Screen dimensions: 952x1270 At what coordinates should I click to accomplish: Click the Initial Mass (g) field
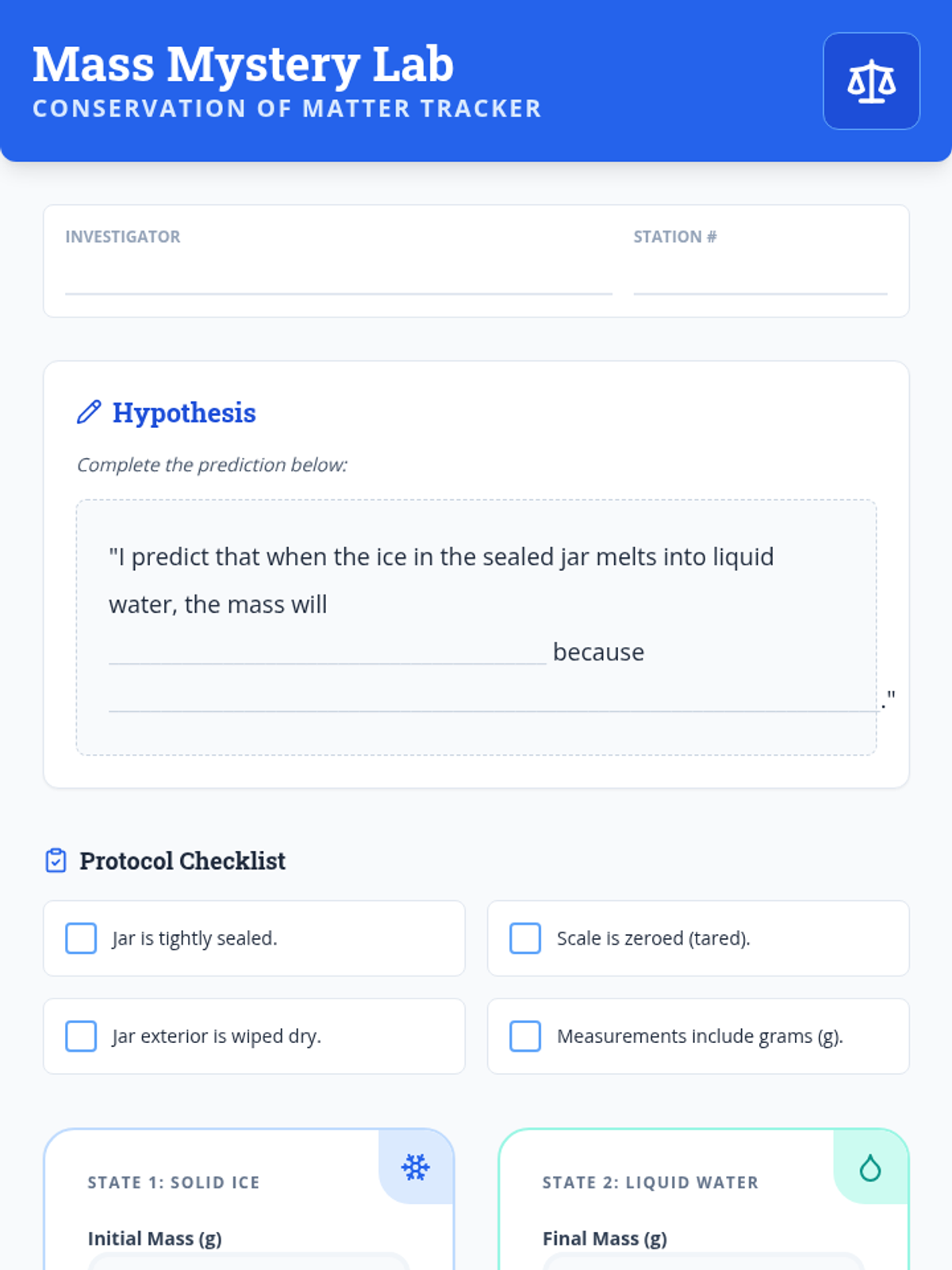point(248,1262)
